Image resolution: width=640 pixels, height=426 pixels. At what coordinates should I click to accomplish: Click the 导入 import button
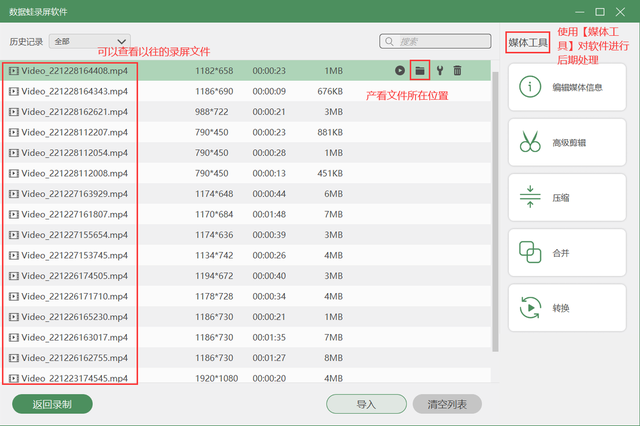coord(366,404)
